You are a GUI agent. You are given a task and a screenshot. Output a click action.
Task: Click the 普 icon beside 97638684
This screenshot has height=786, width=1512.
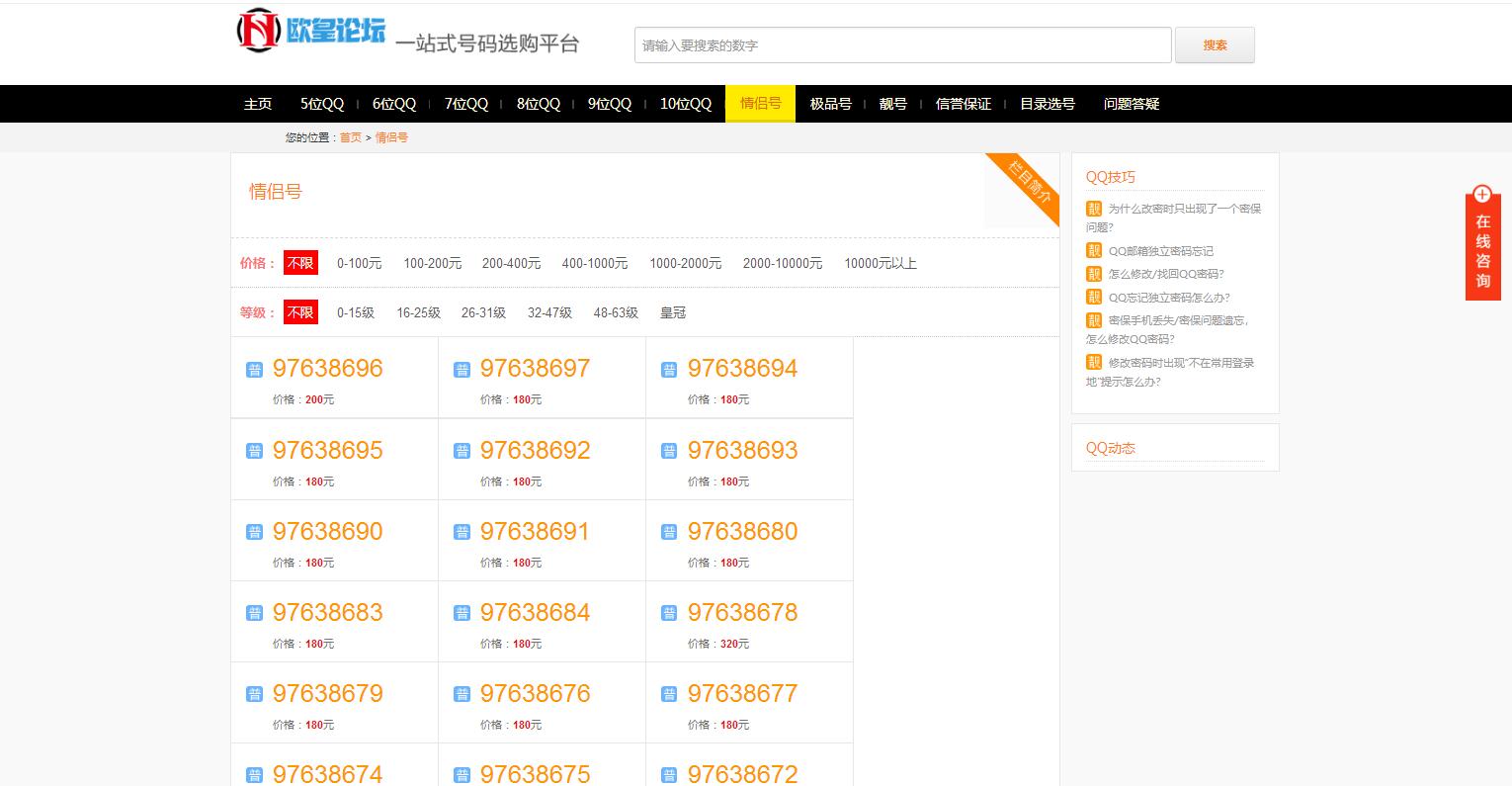[462, 612]
